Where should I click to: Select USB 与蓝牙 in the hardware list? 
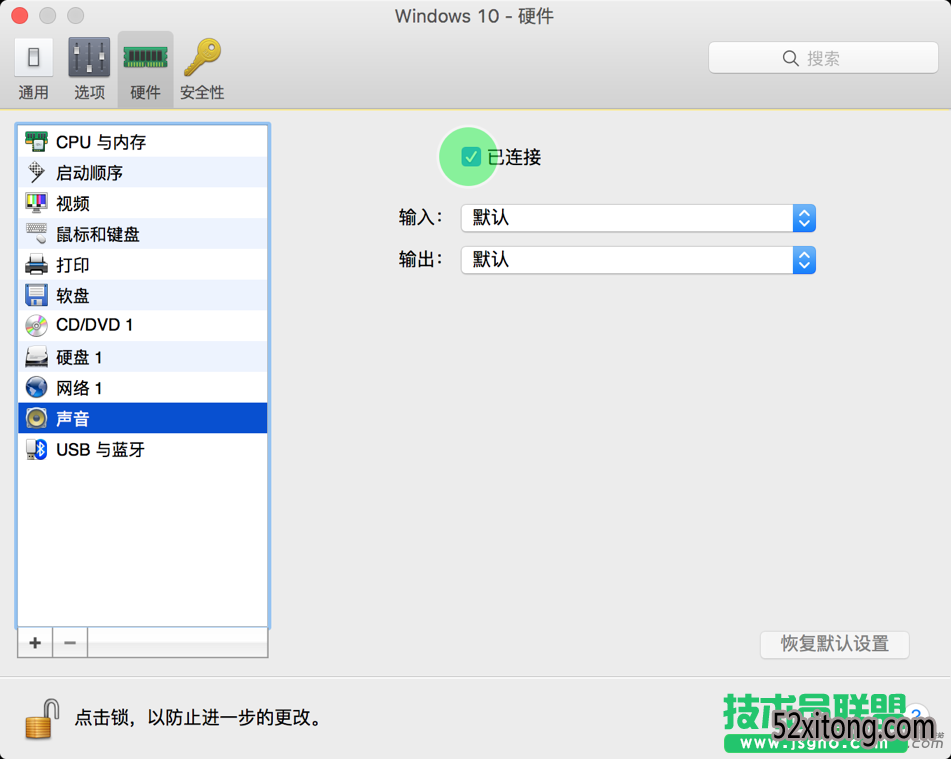143,450
